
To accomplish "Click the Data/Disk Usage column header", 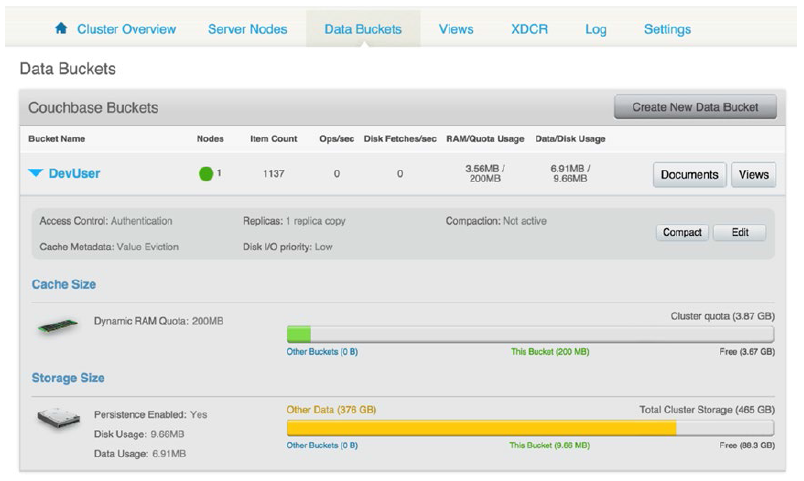I will (x=570, y=138).
